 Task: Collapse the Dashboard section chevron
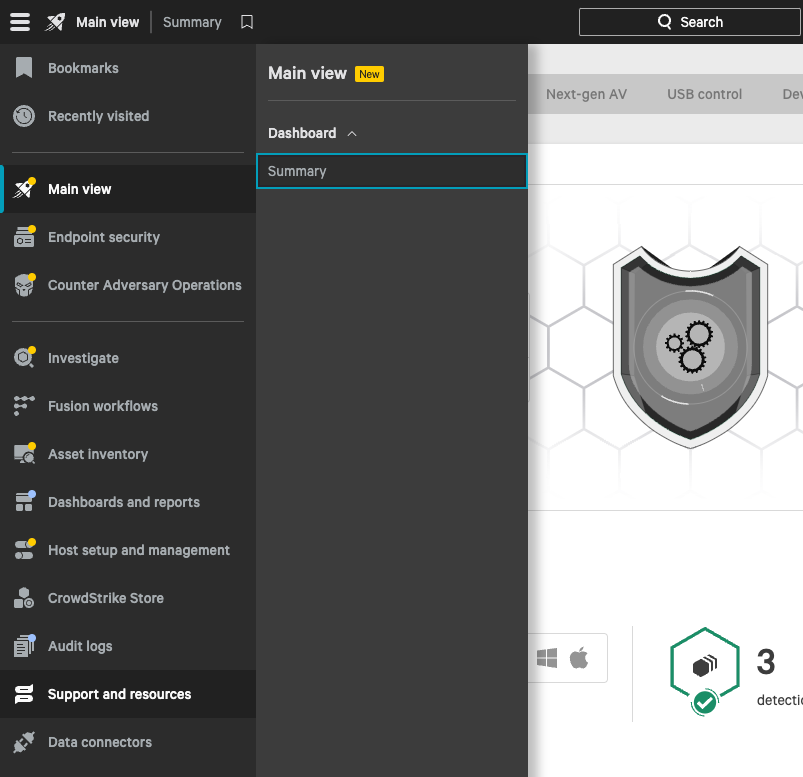tap(351, 133)
